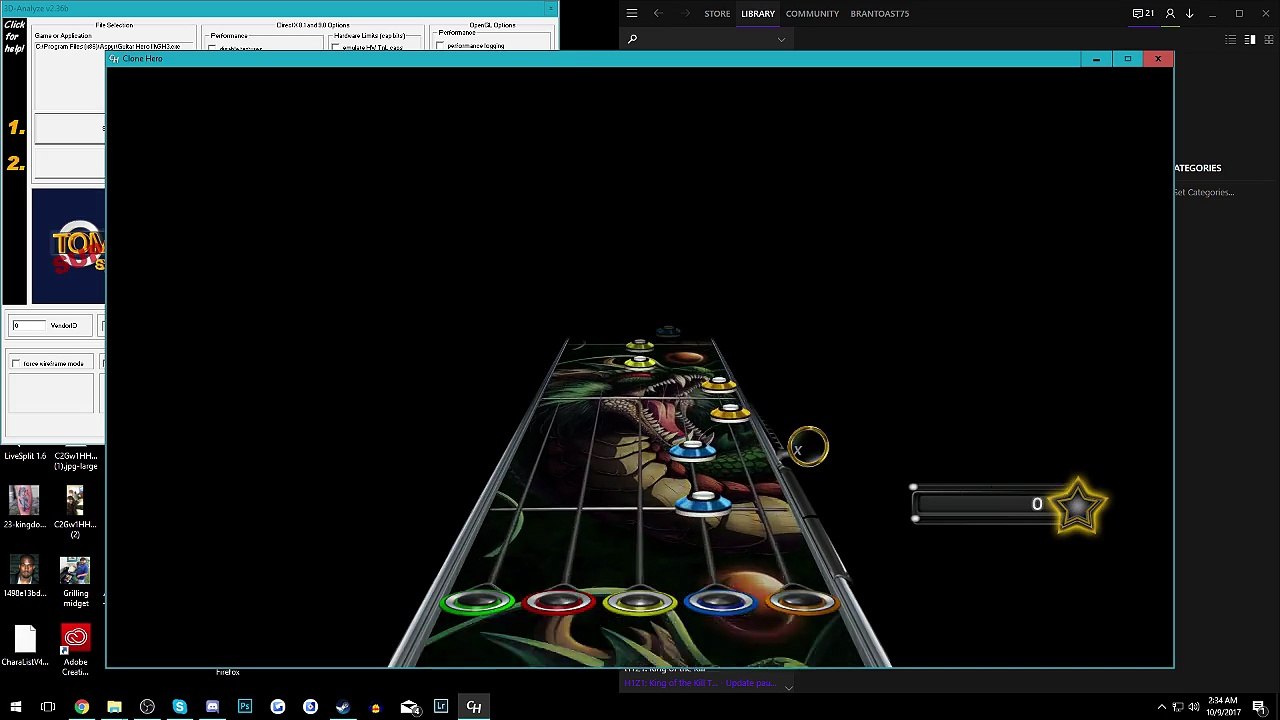Show hidden system tray icons
This screenshot has height=720, width=1280.
click(1162, 707)
